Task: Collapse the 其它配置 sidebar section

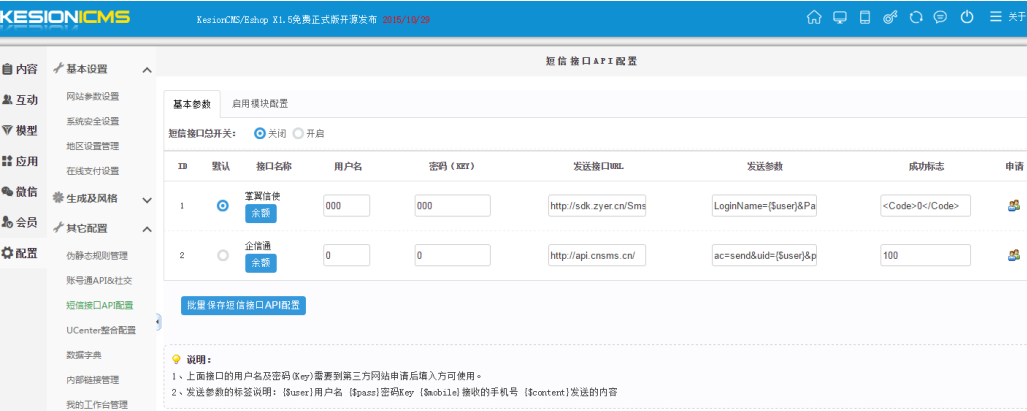Action: [147, 229]
